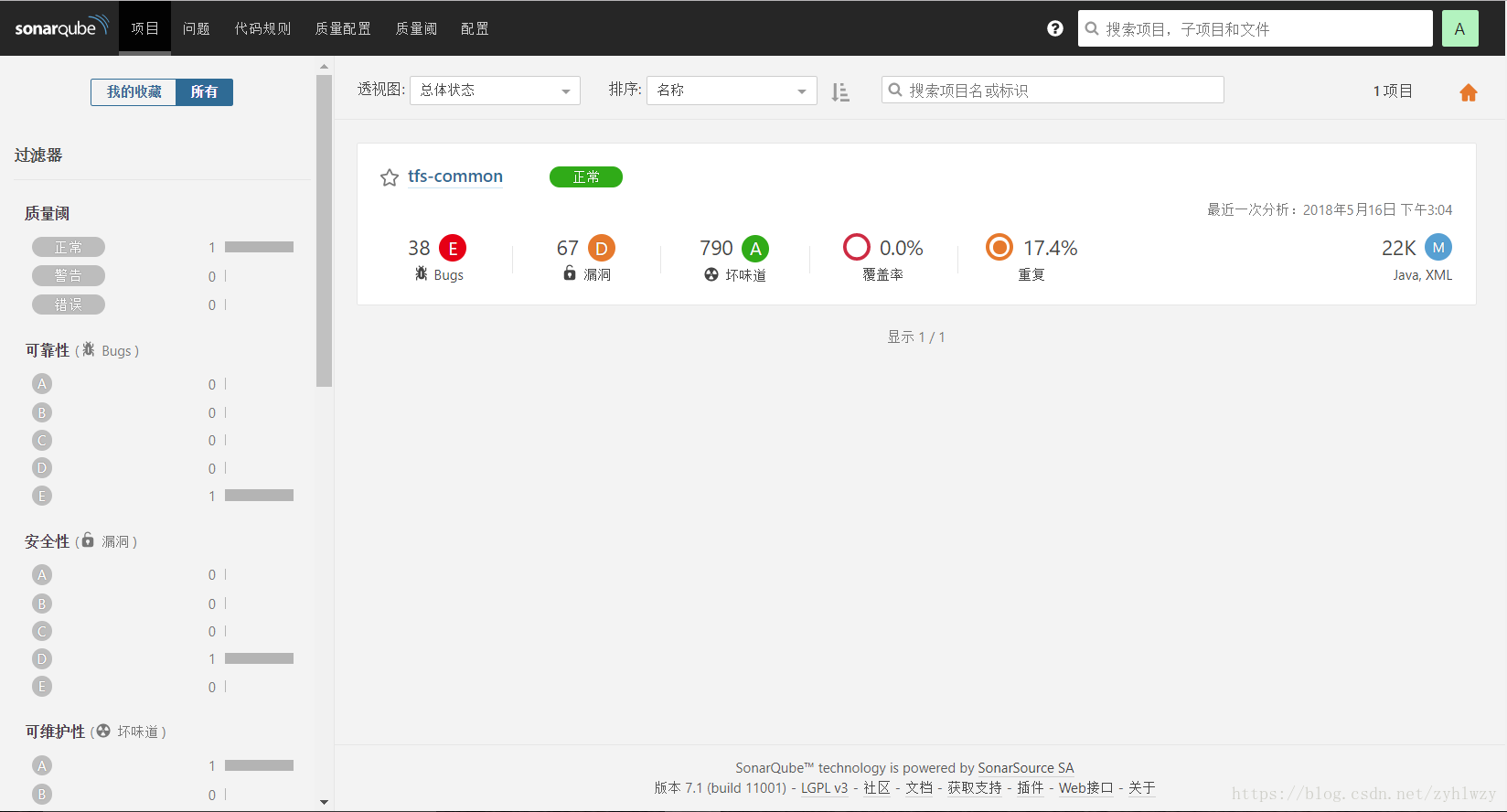
Task: Click the 17.4% duplication ring indicator
Action: (999, 247)
